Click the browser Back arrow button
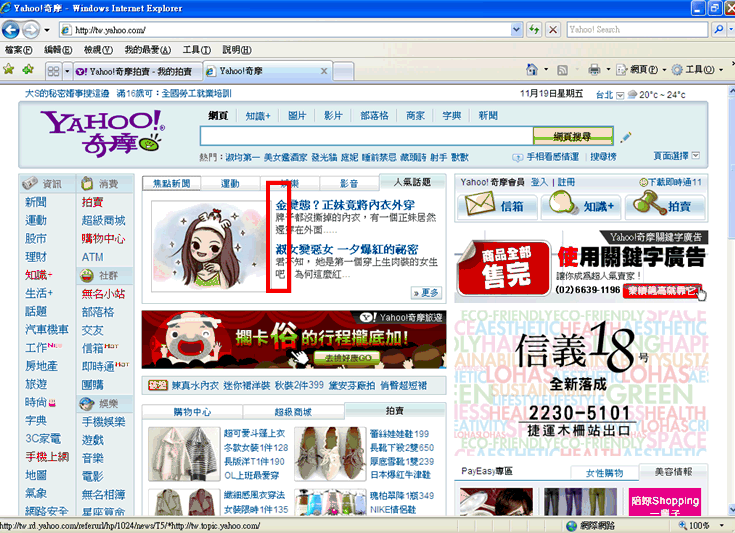The height and width of the screenshot is (533, 735). (11, 30)
